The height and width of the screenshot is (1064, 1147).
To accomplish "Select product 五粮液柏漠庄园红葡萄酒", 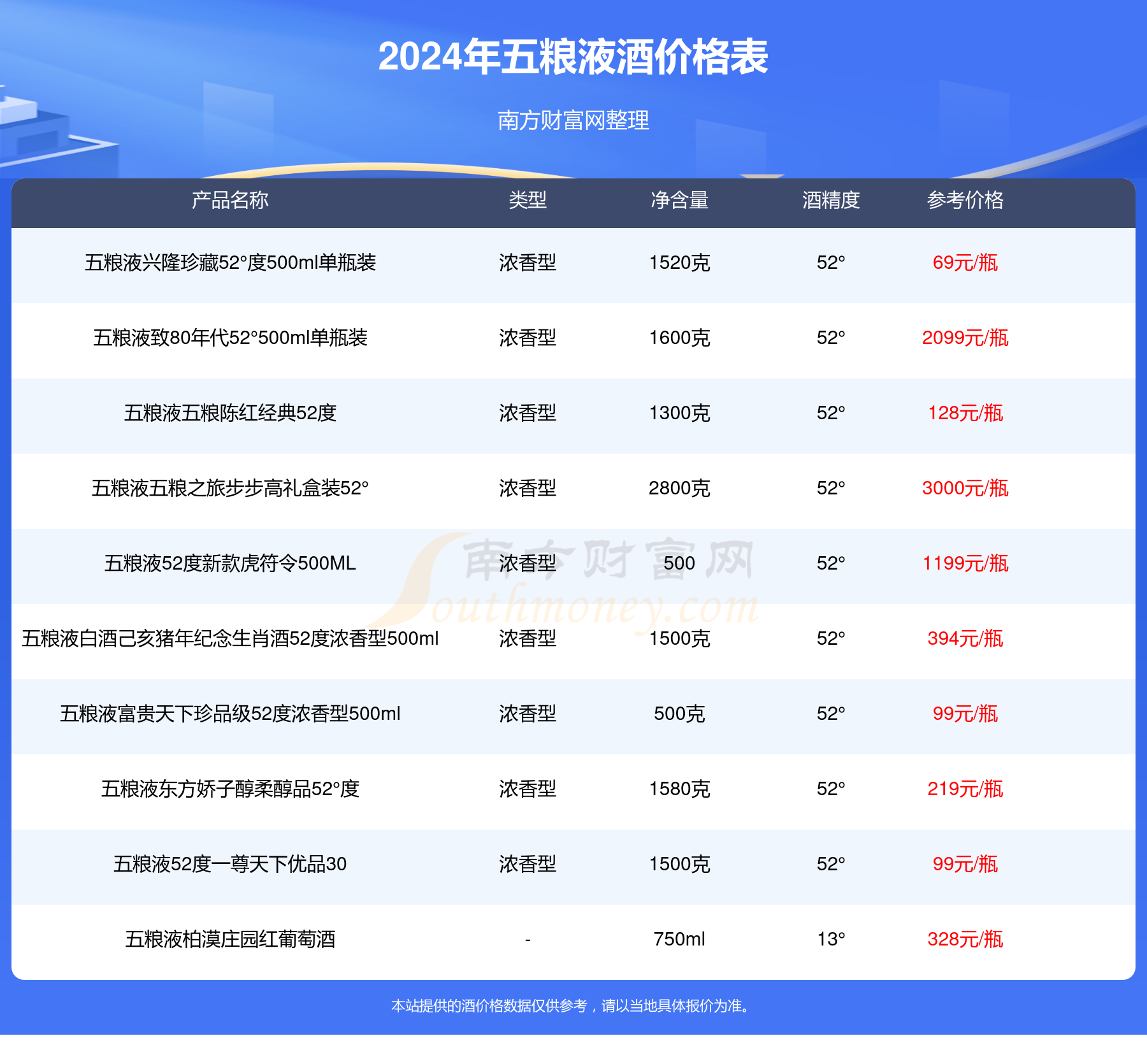I will point(230,939).
